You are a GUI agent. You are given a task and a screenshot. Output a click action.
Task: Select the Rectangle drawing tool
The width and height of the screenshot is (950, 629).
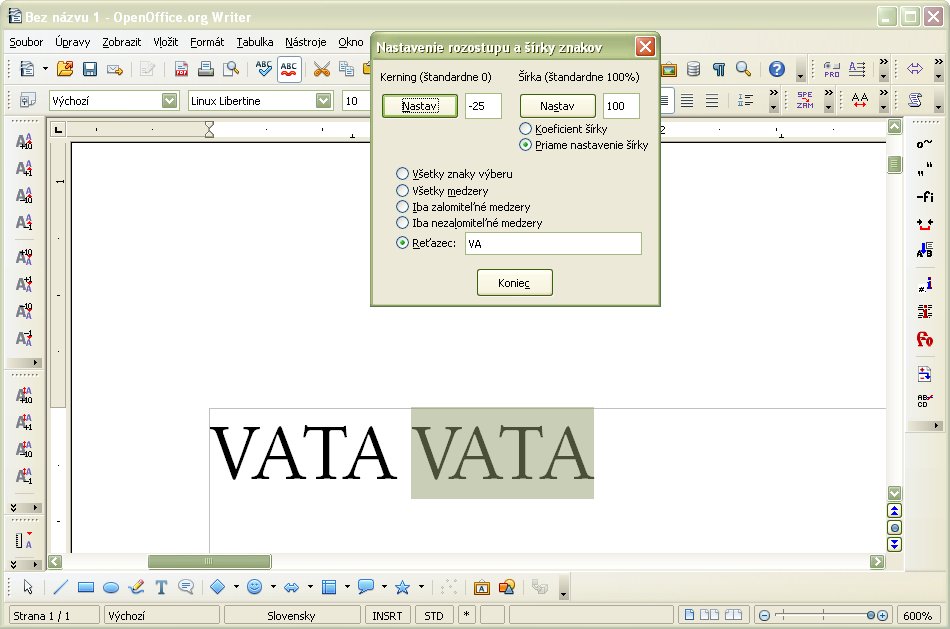coord(86,587)
